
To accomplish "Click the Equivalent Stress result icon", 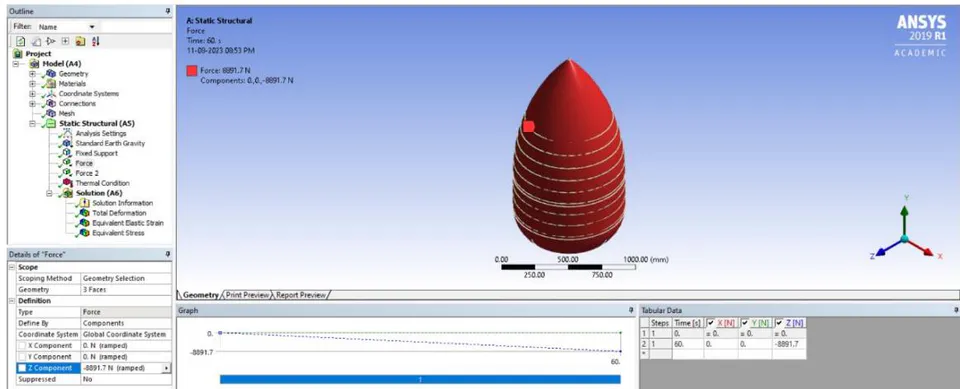I will pos(84,233).
